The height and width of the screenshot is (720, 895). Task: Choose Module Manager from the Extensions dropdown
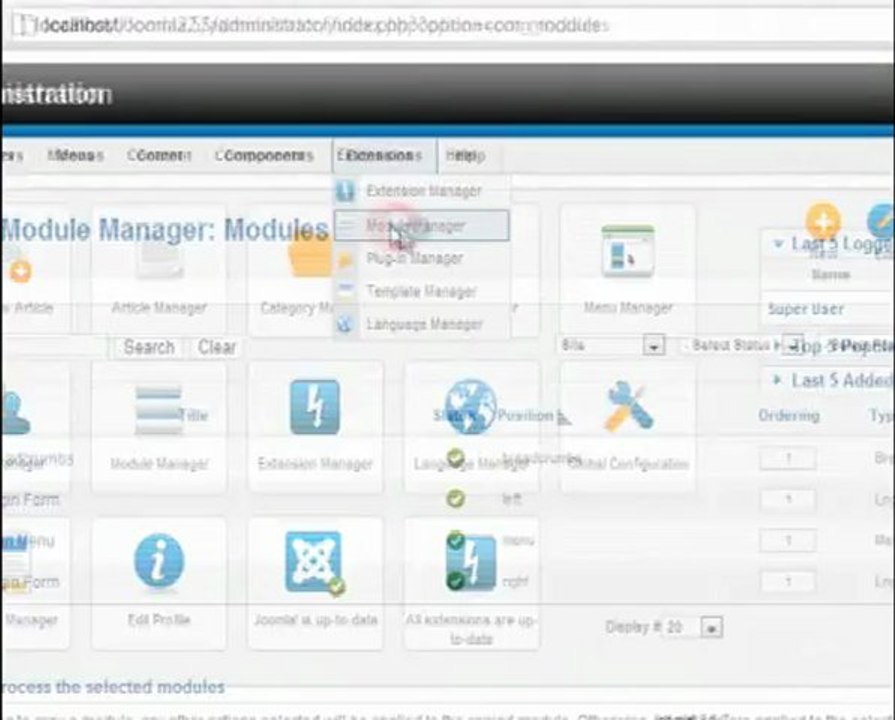point(421,226)
